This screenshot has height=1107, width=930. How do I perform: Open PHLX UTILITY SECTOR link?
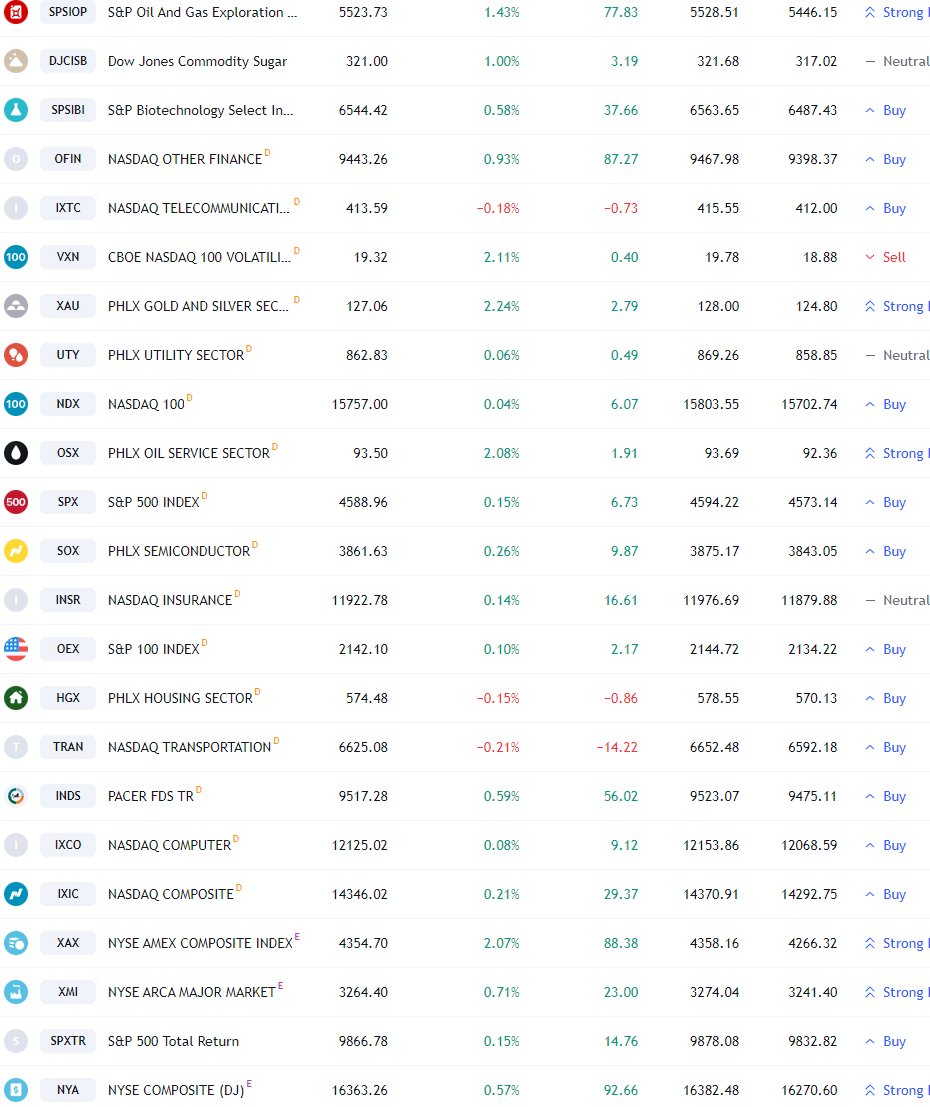point(176,355)
